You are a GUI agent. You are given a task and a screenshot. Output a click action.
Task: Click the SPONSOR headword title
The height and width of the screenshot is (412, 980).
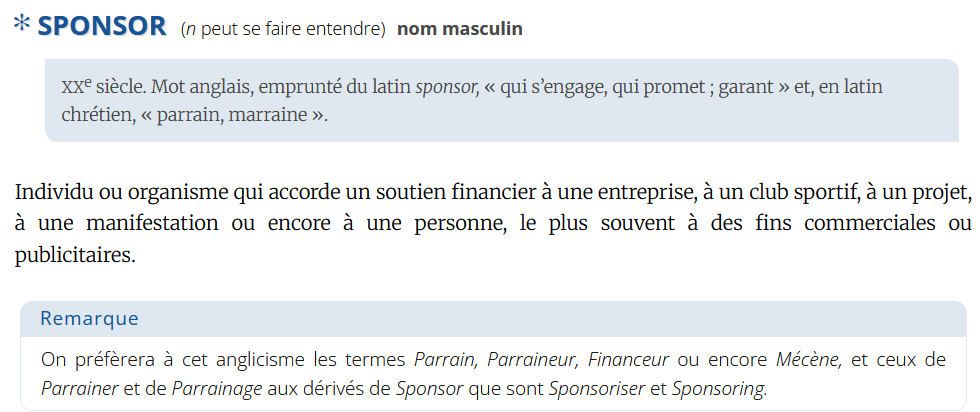102,27
